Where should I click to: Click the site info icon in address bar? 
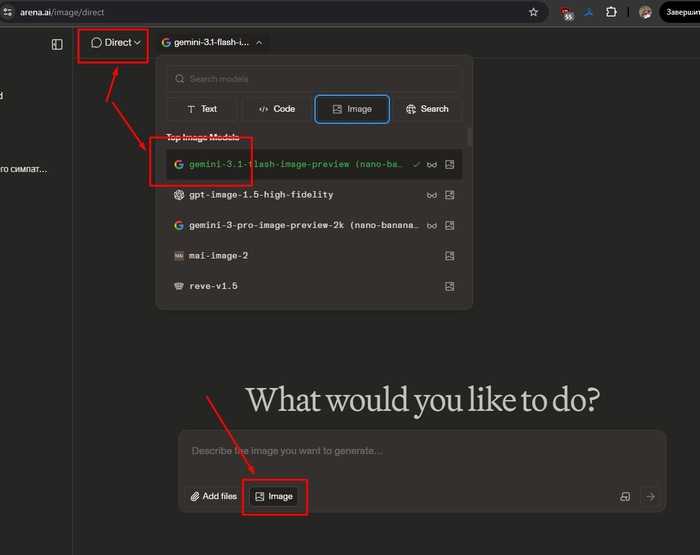pyautogui.click(x=8, y=12)
